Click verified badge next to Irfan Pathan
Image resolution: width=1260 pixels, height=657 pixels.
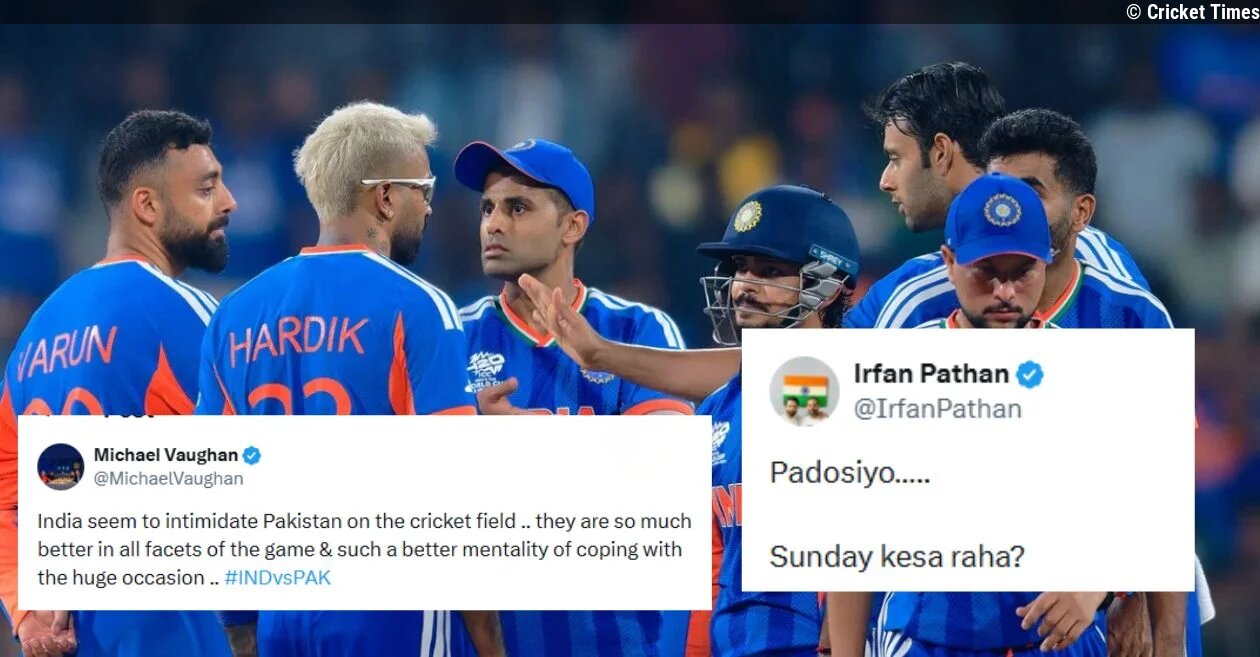click(x=1030, y=375)
